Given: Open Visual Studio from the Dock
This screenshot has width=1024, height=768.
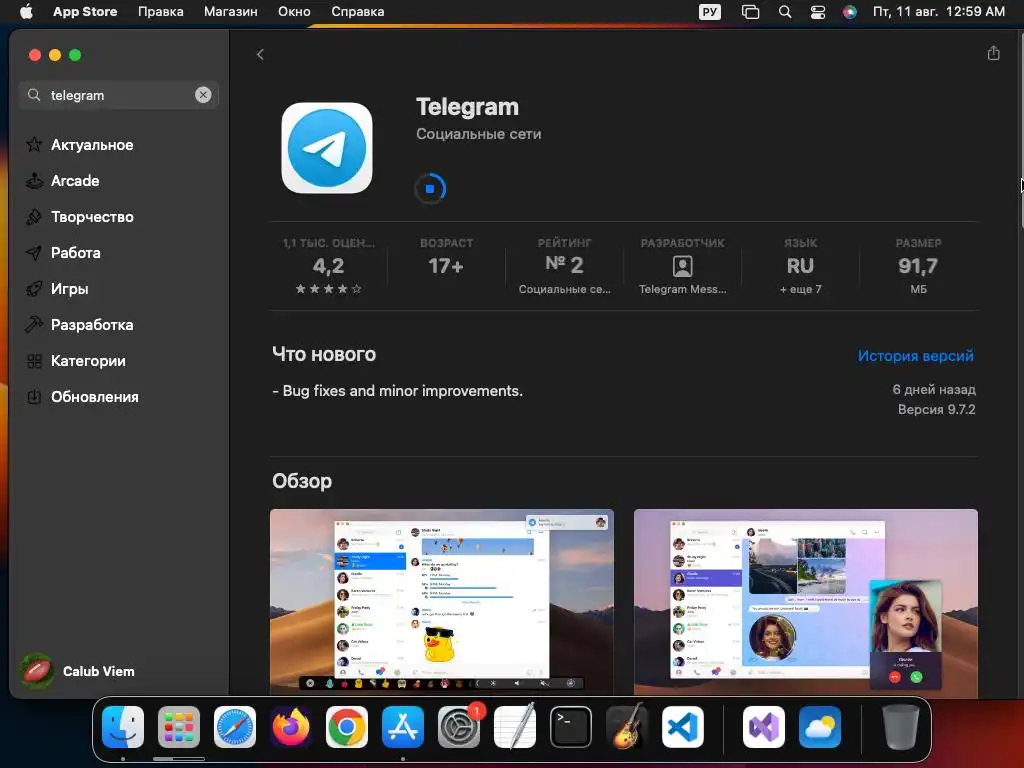Looking at the screenshot, I should pos(764,726).
